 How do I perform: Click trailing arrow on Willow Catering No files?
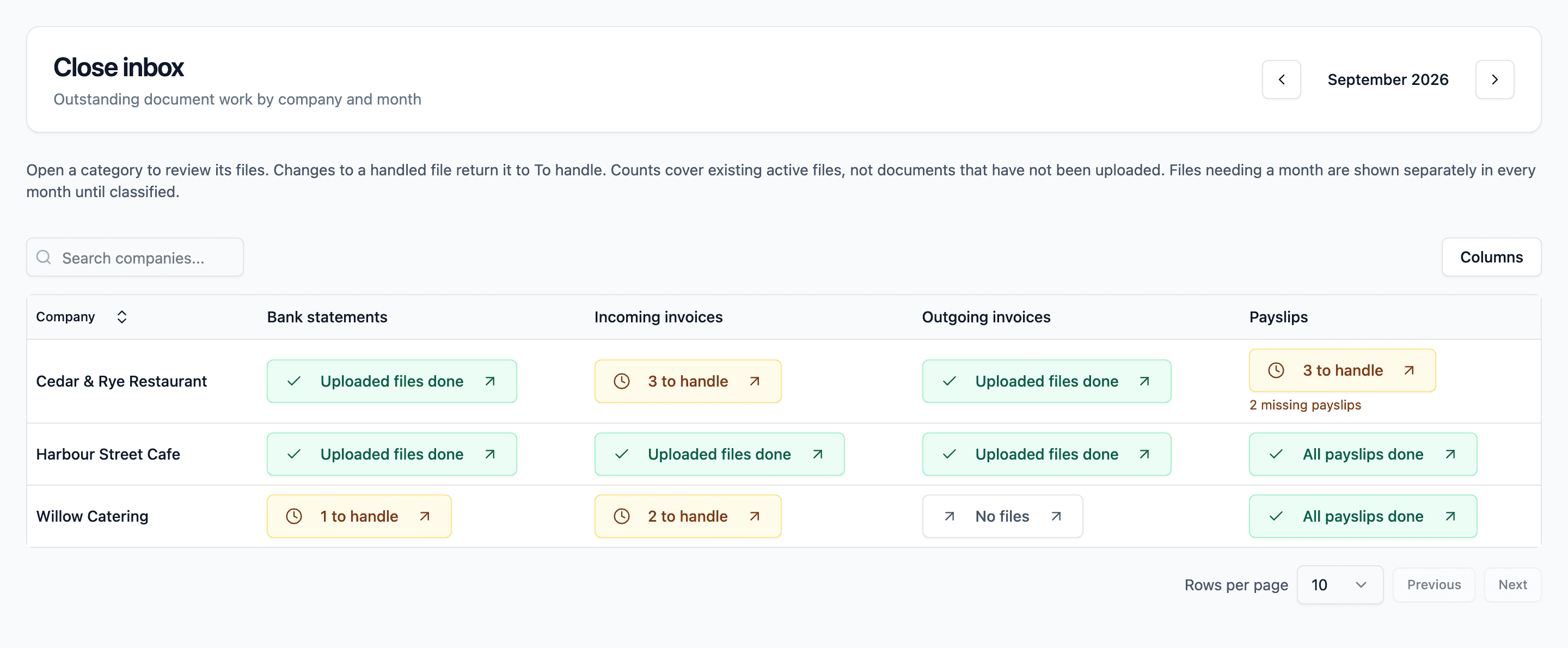pyautogui.click(x=1056, y=516)
